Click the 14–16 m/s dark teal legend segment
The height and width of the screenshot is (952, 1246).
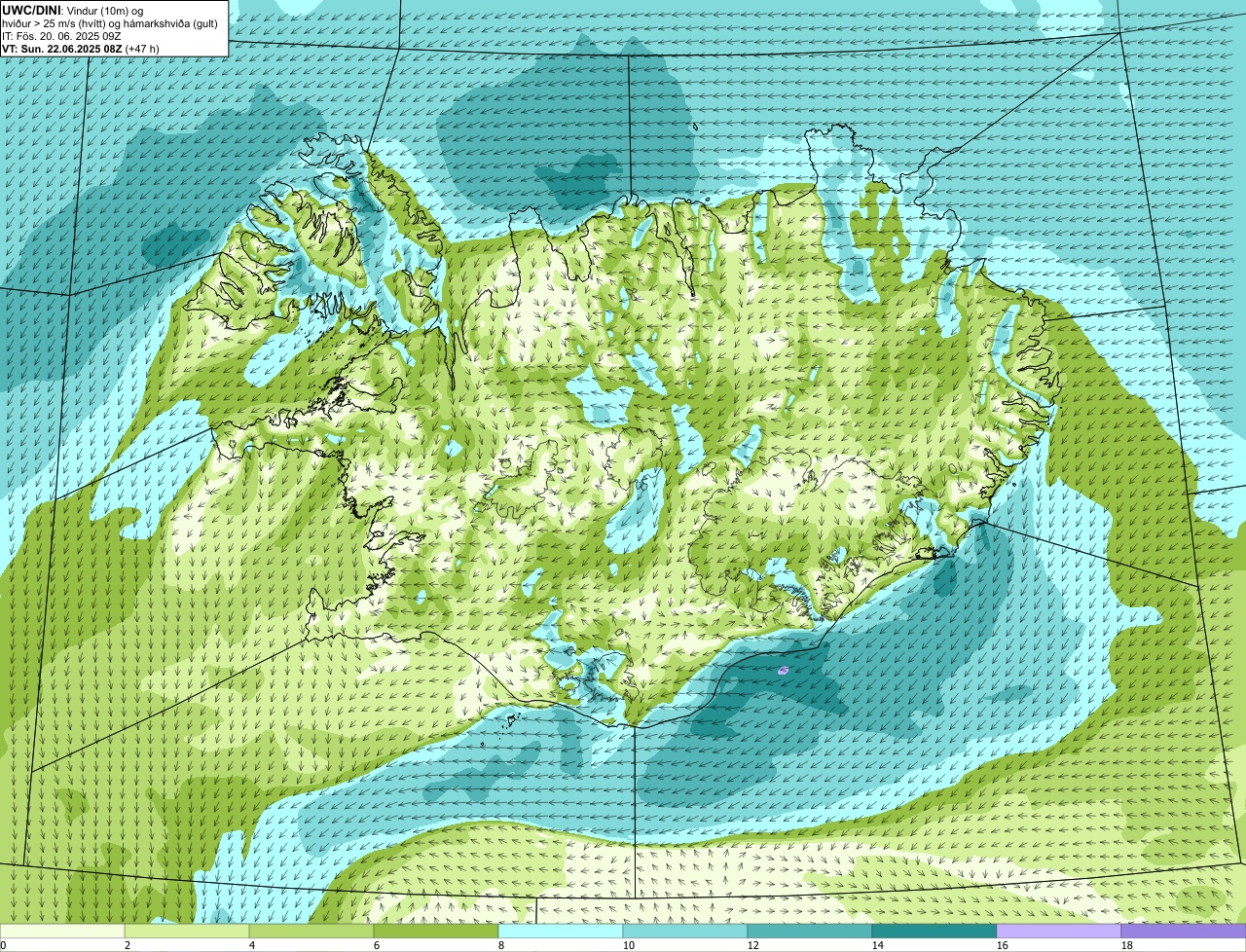point(934,931)
